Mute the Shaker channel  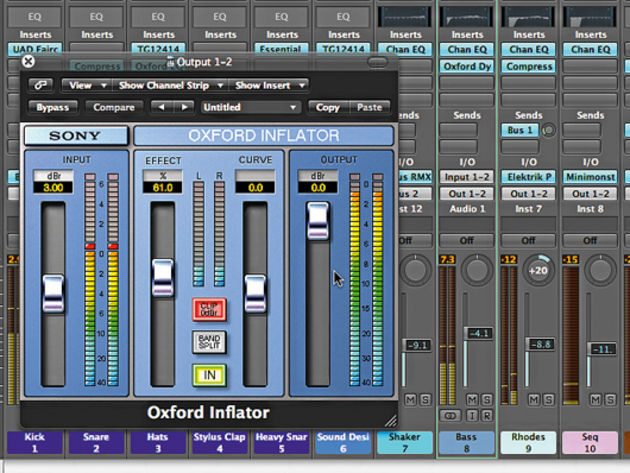410,399
